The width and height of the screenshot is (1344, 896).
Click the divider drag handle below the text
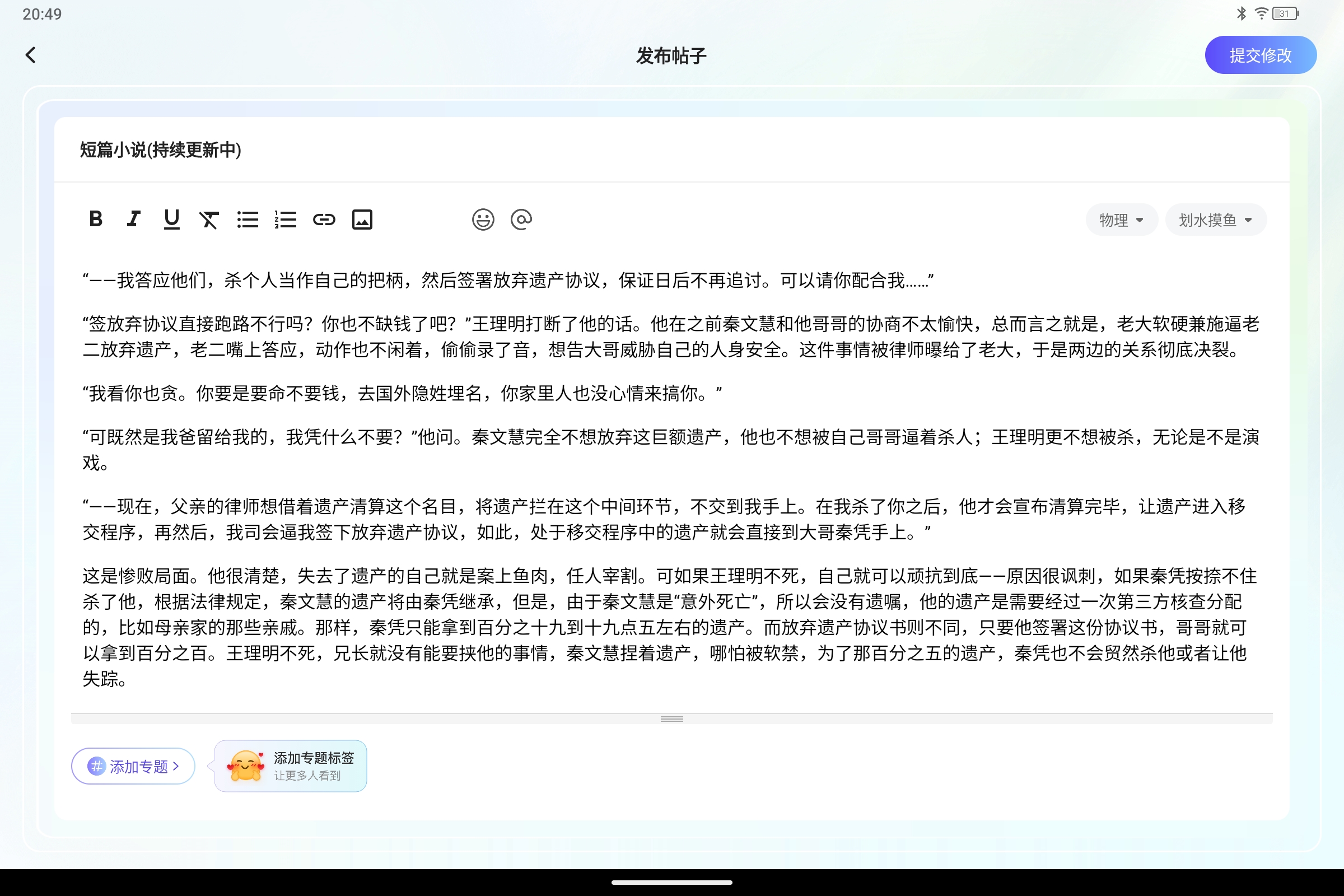671,719
